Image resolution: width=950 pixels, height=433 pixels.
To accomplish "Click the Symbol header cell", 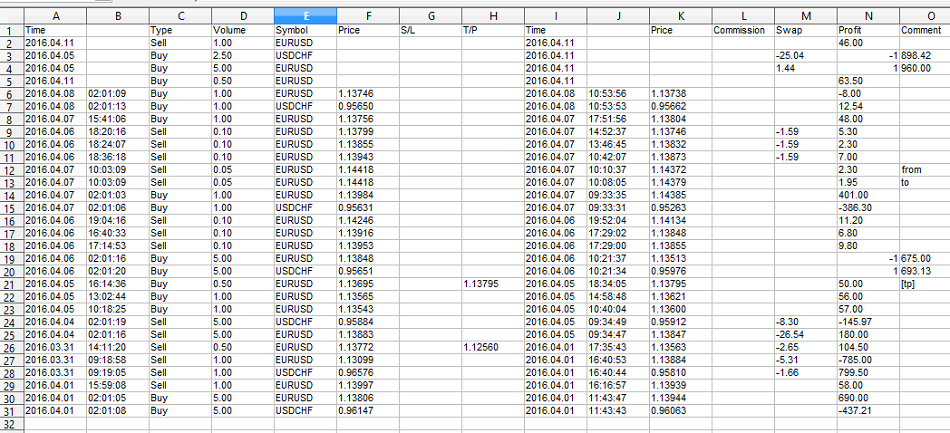I will (x=304, y=31).
